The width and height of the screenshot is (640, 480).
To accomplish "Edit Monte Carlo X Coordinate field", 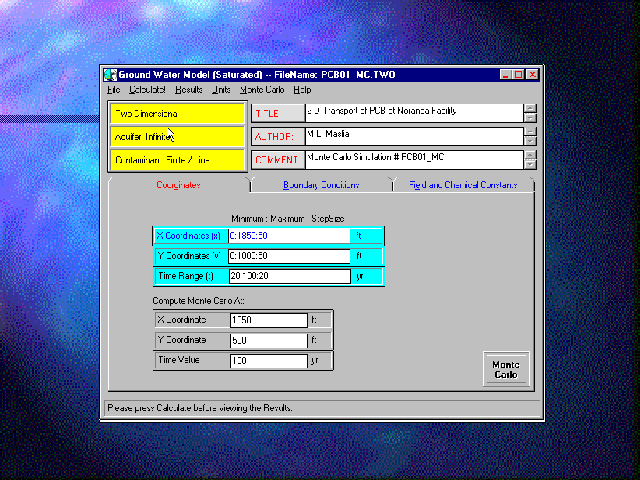I will point(269,320).
